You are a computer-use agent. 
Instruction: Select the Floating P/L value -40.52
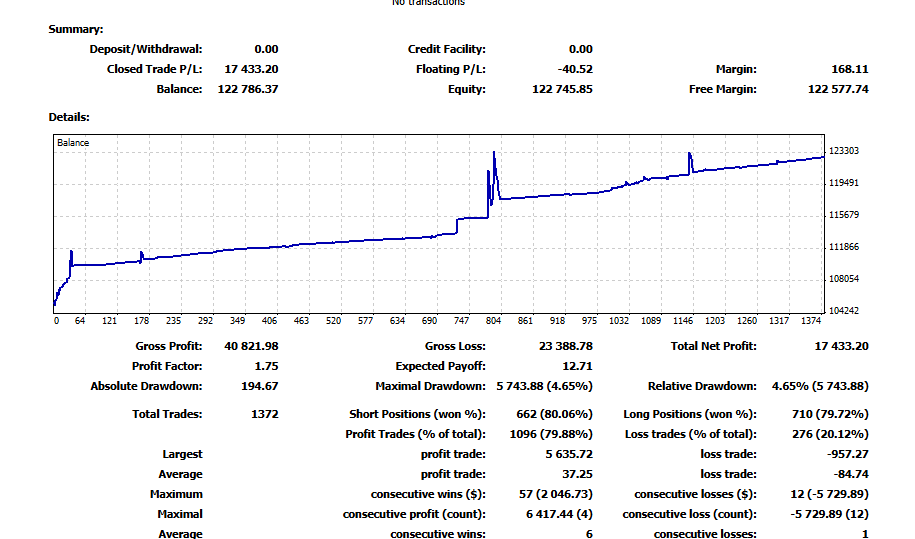pos(575,69)
